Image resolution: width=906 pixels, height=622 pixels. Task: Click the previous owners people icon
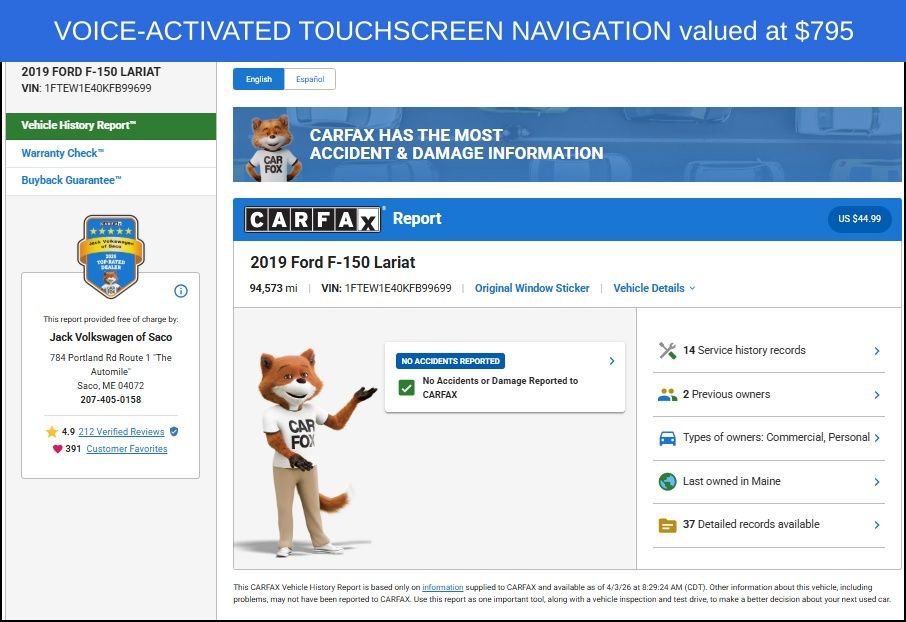coord(668,395)
